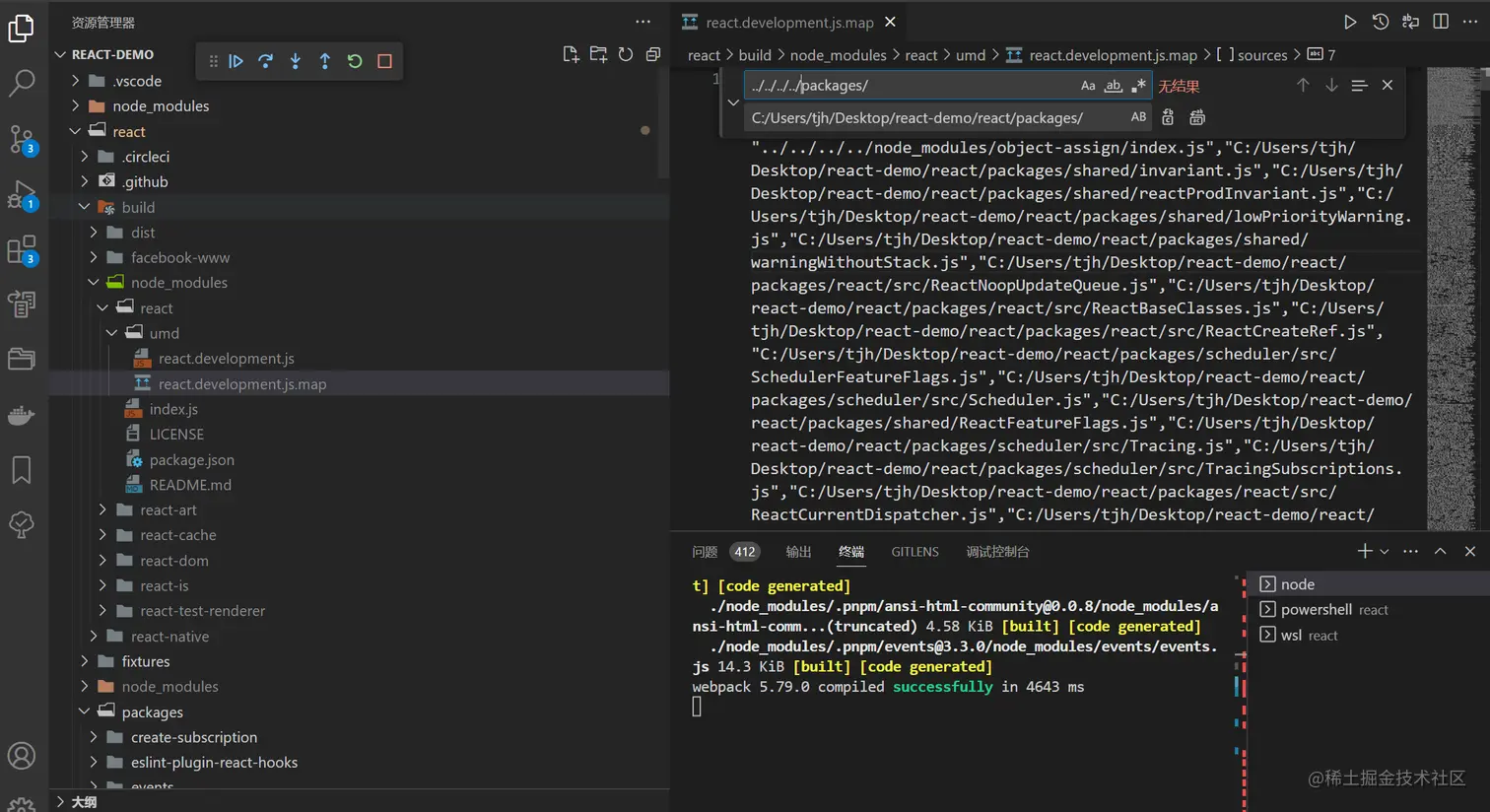Screen dimensions: 1490x812
Task: Open the Extensions view
Action: coord(21,249)
